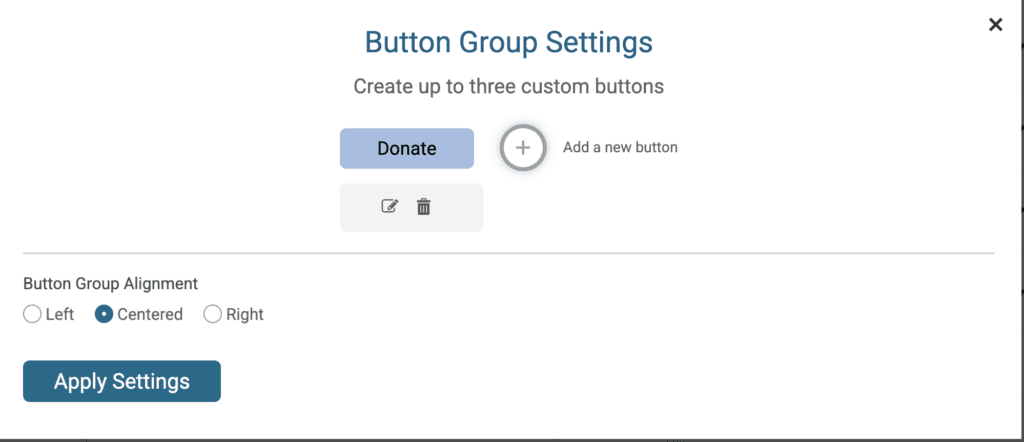Screen dimensions: 1024x442
Task: Close the Button Group Settings dialog
Action: click(995, 25)
